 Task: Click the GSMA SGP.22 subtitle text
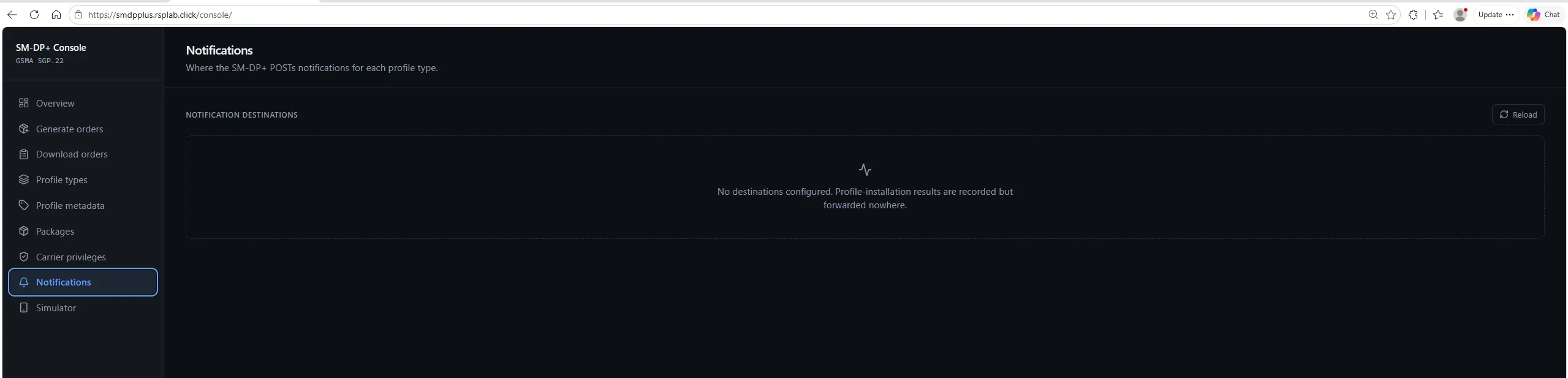coord(40,61)
